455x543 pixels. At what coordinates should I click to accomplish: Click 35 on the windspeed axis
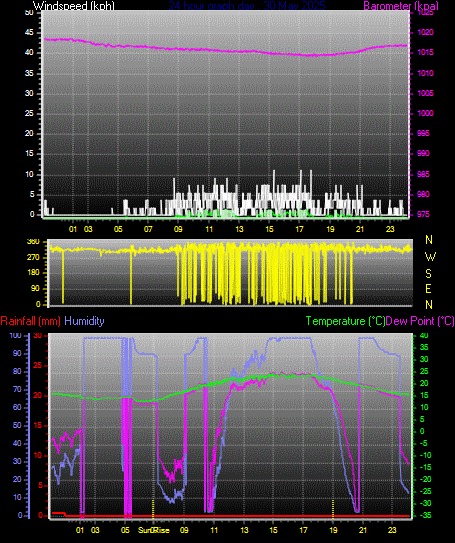coord(29,73)
